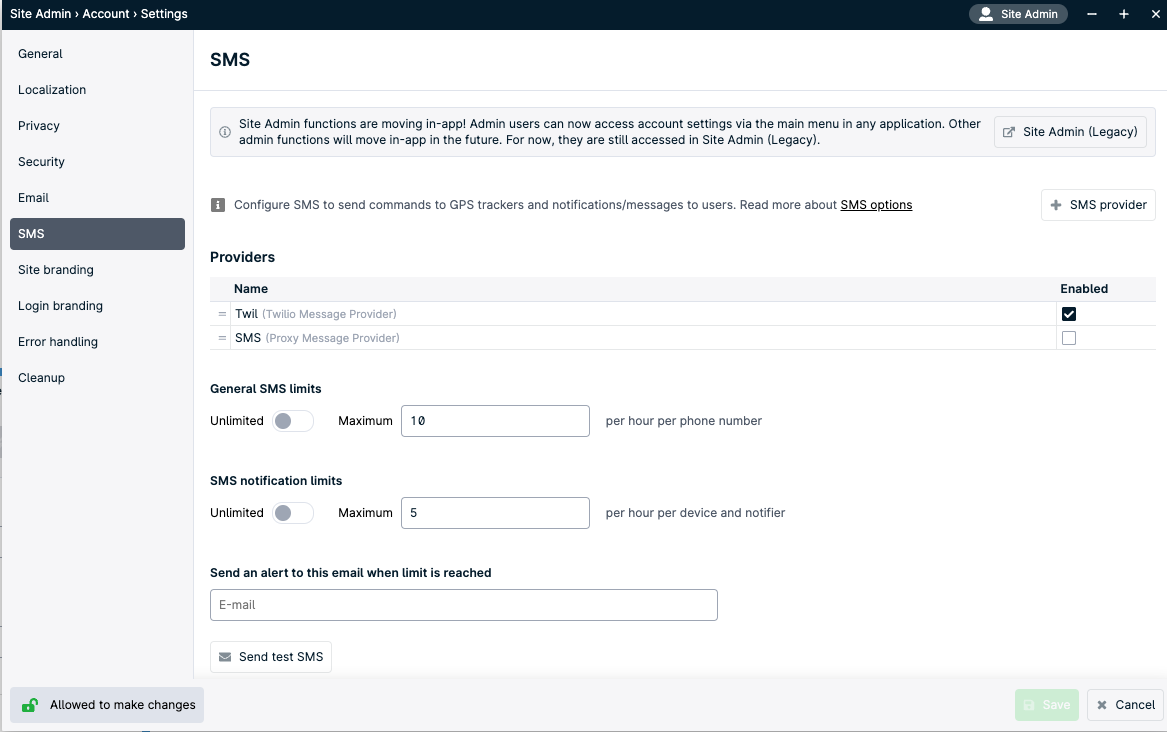This screenshot has width=1167, height=732.
Task: Minimize the settings window
Action: [1092, 14]
